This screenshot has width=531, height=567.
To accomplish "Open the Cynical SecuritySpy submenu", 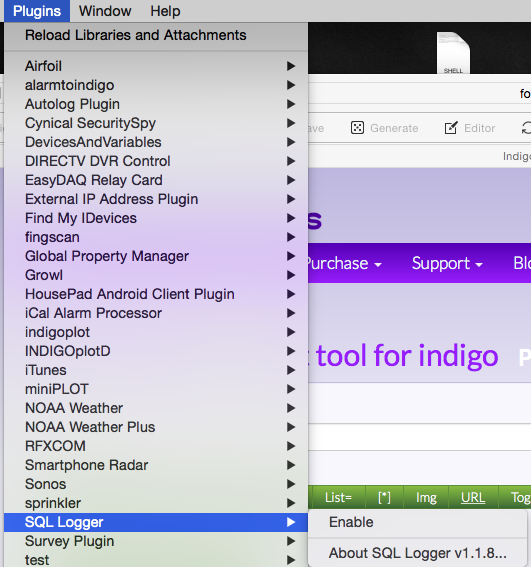I will tap(156, 123).
